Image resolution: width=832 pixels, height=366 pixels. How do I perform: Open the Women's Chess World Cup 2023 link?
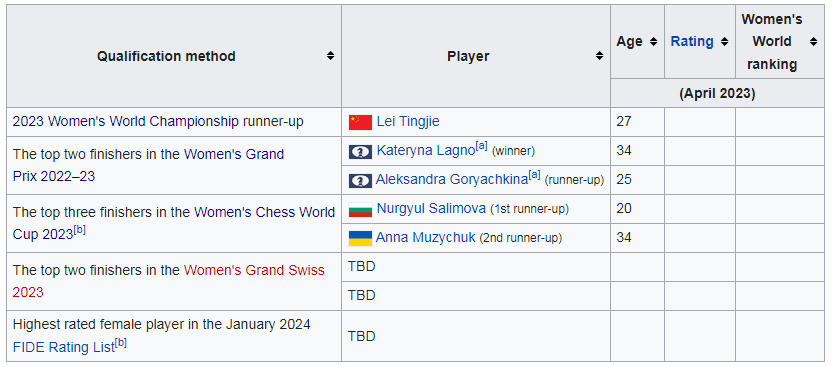click(x=174, y=223)
